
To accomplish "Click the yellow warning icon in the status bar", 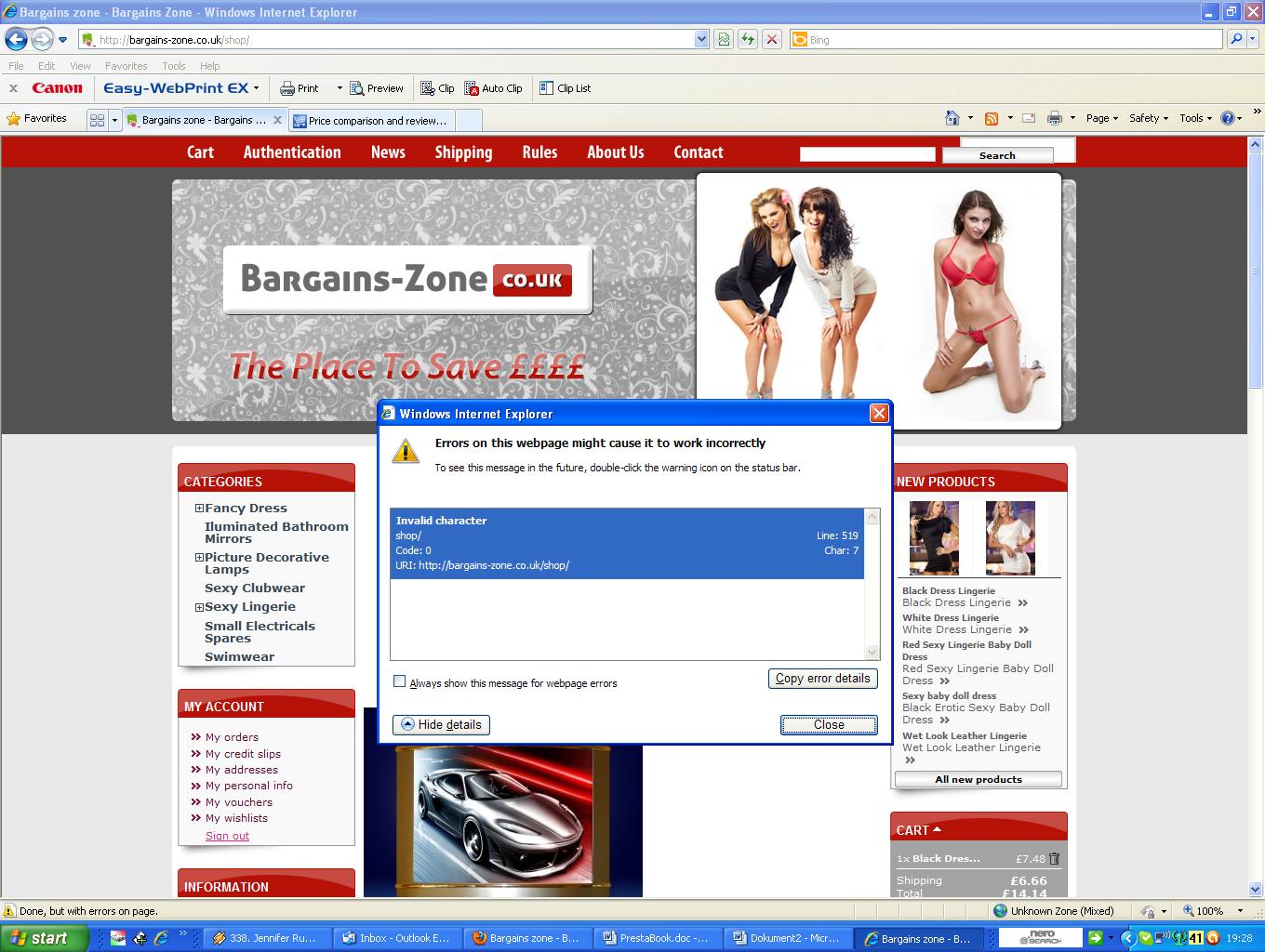I will [9, 911].
